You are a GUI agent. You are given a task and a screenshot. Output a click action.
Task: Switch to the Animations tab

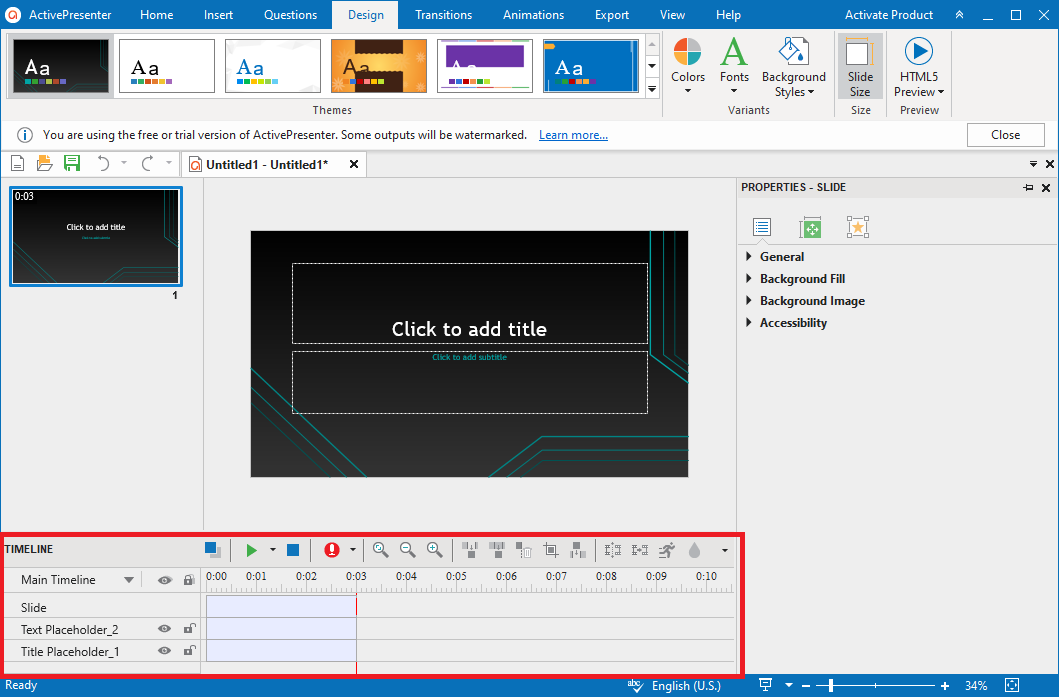(x=533, y=15)
